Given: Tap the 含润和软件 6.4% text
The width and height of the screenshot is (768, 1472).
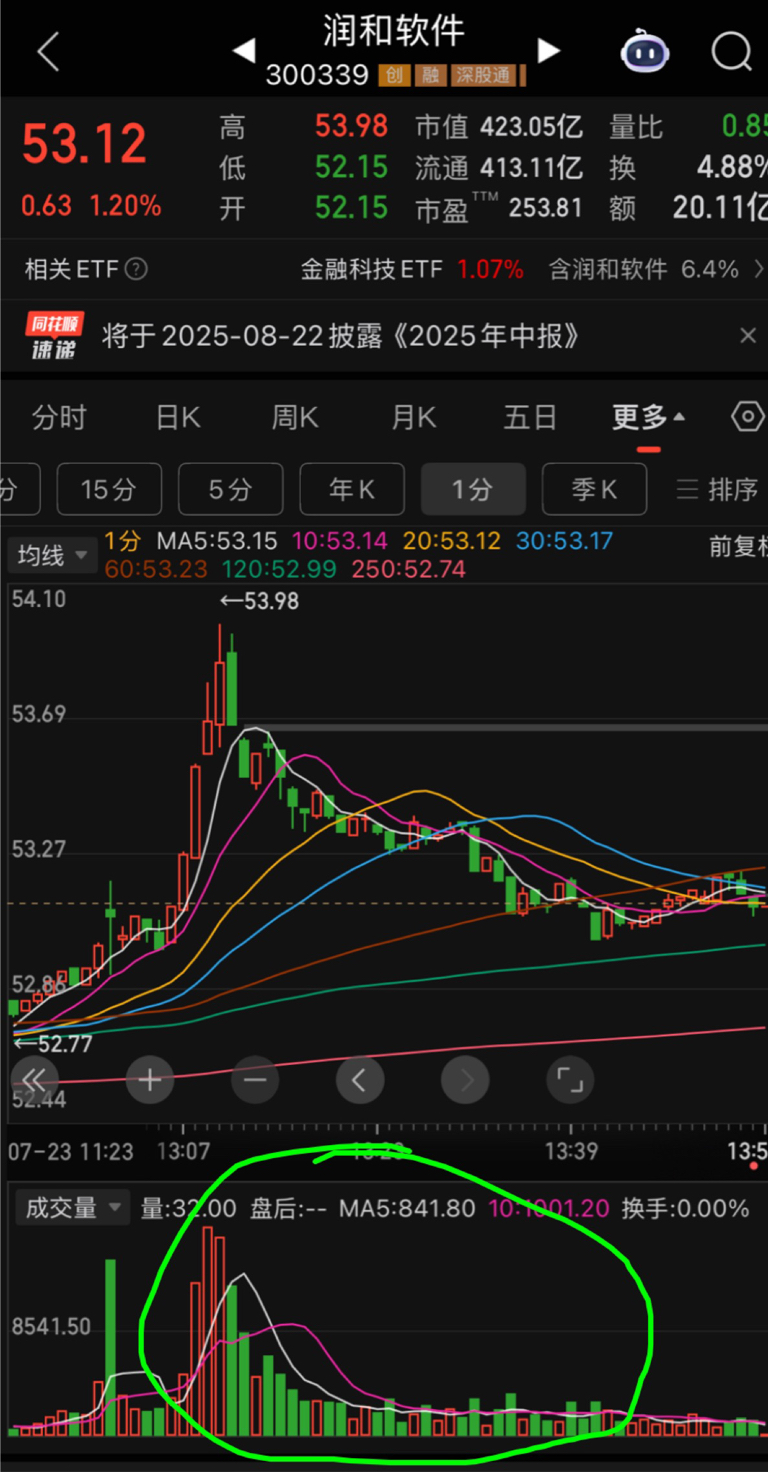Looking at the screenshot, I should pos(644,269).
